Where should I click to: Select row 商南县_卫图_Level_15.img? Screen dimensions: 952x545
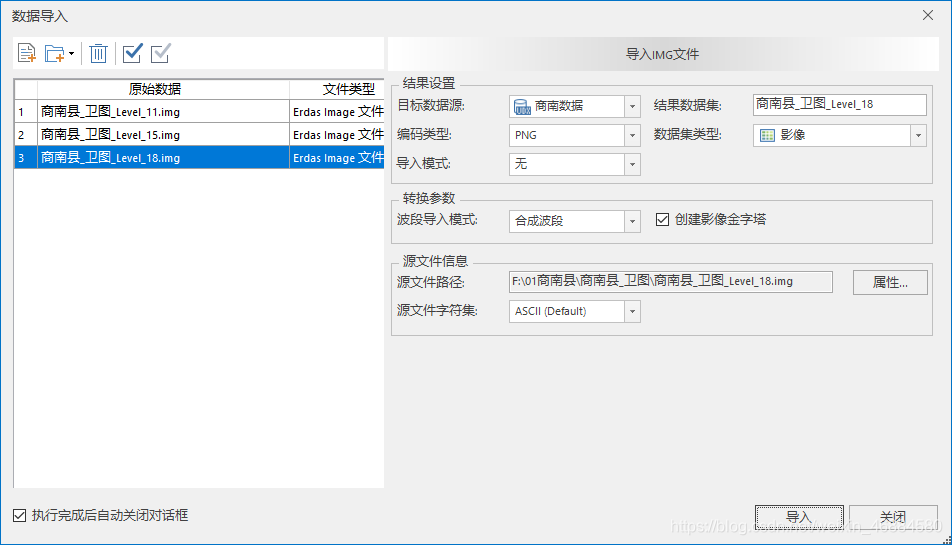199,135
